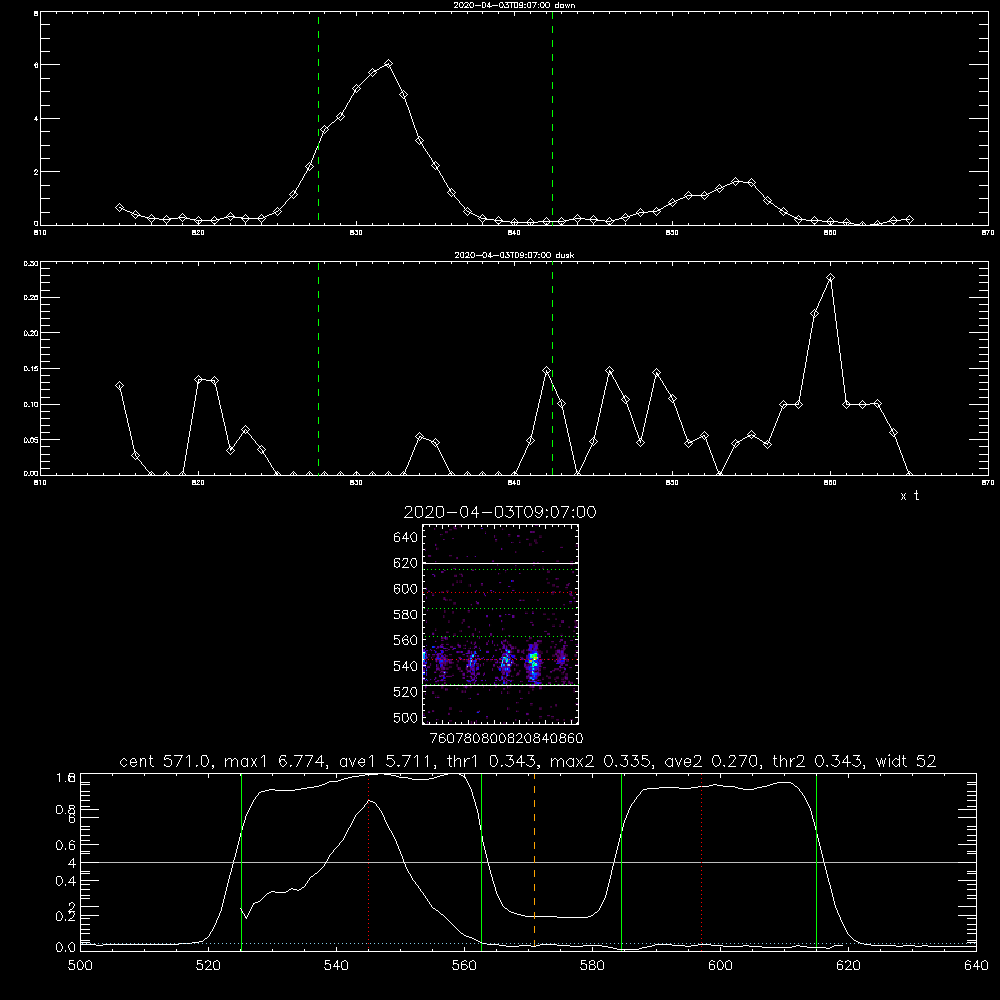Viewport: 1000px width, 1000px height.
Task: Click the 'x t' label below the dusk plot
Action: pyautogui.click(x=909, y=496)
